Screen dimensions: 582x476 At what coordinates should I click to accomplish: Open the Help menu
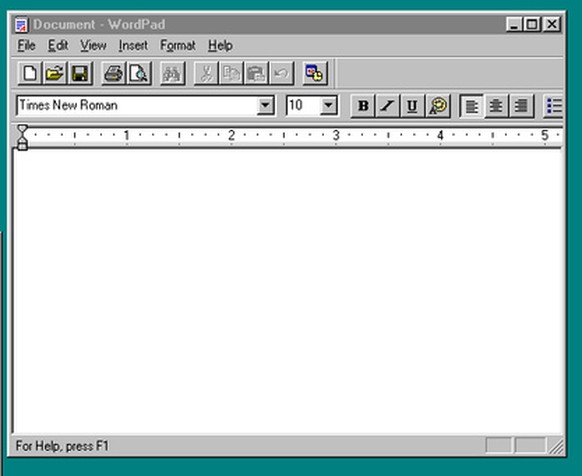pyautogui.click(x=220, y=46)
